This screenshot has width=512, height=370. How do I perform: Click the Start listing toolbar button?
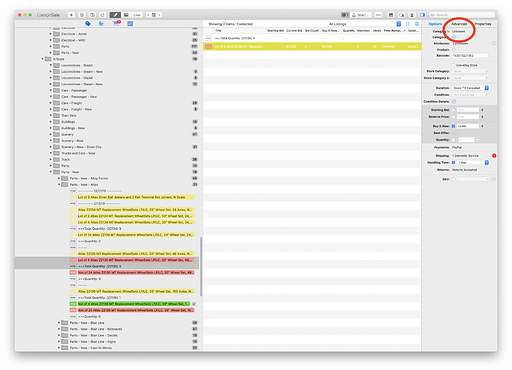click(361, 15)
